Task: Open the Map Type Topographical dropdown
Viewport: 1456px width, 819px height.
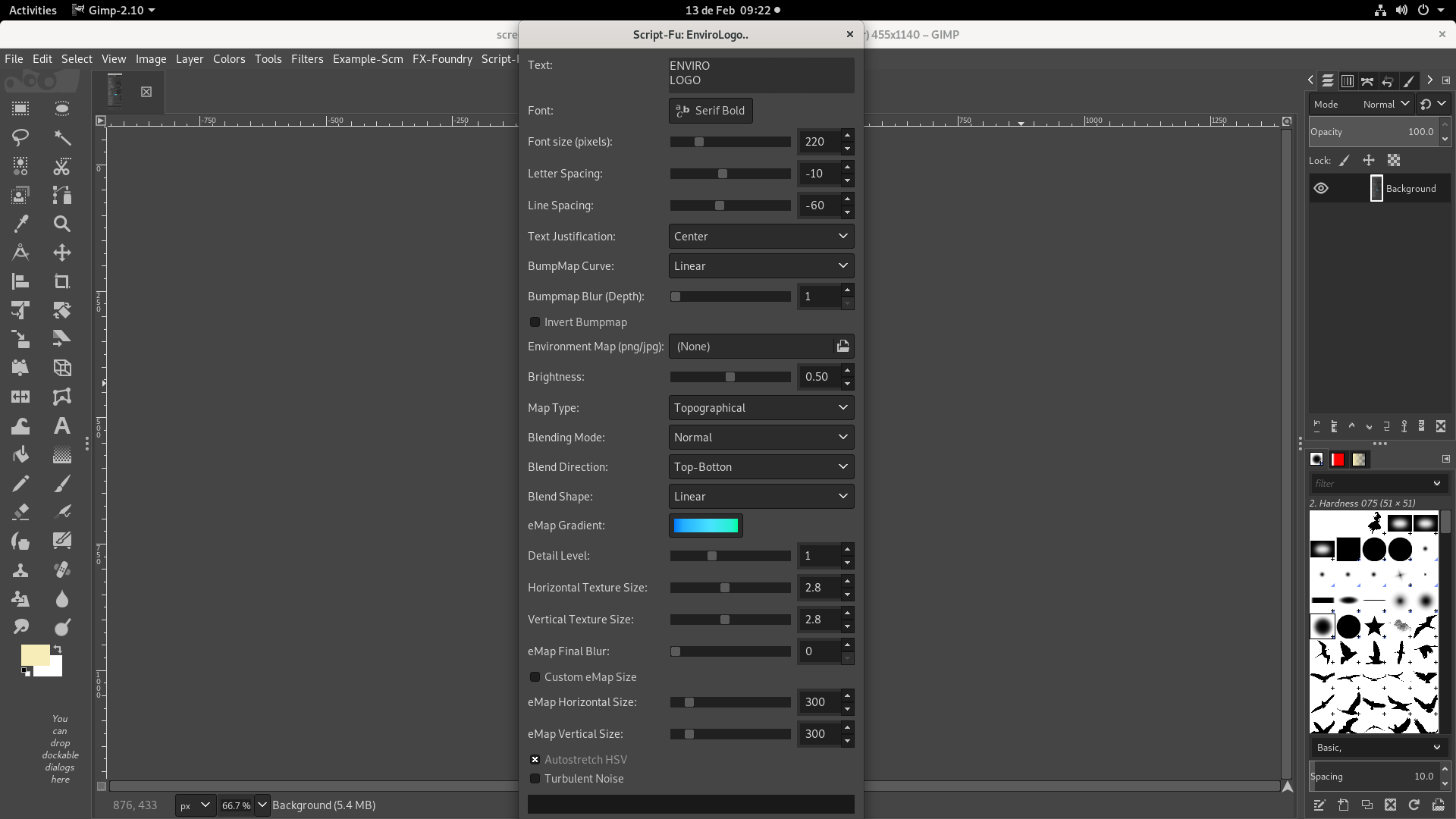Action: (x=761, y=408)
